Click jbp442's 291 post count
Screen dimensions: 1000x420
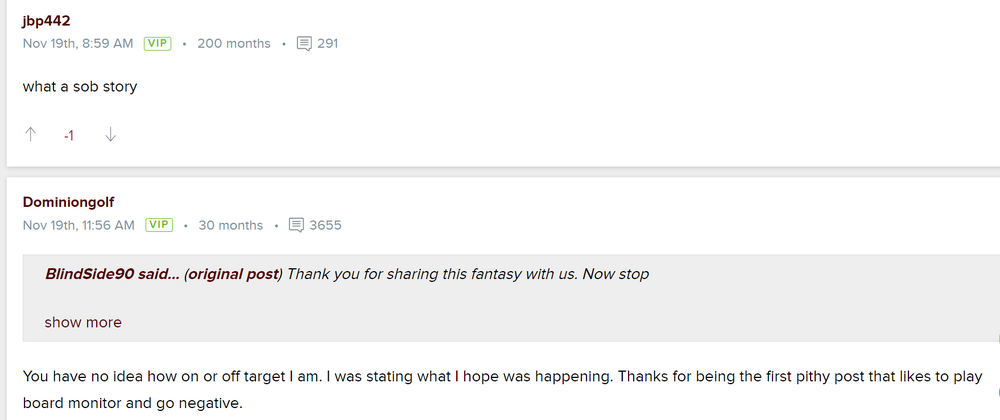328,44
